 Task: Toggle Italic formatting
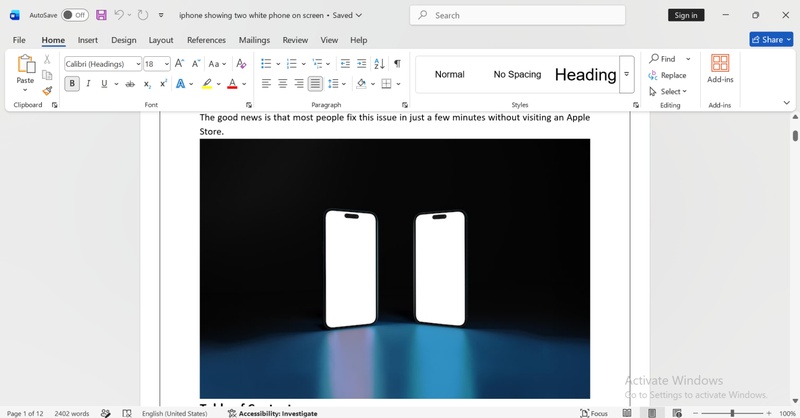pos(88,84)
